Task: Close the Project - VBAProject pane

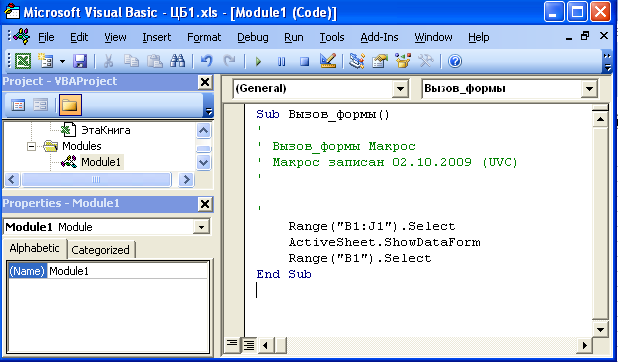Action: 205,82
